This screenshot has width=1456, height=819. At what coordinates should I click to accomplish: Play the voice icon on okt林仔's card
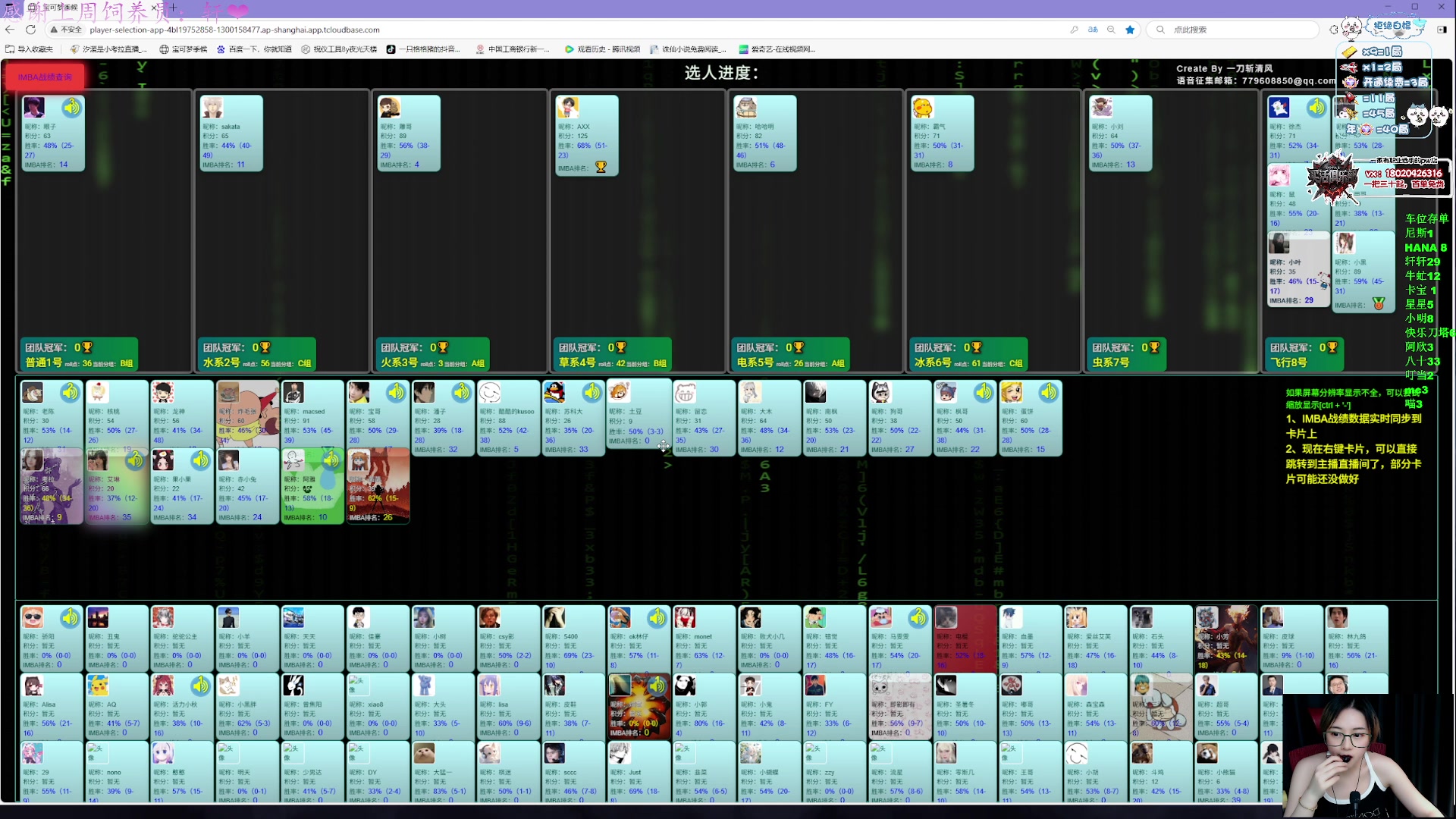[657, 618]
